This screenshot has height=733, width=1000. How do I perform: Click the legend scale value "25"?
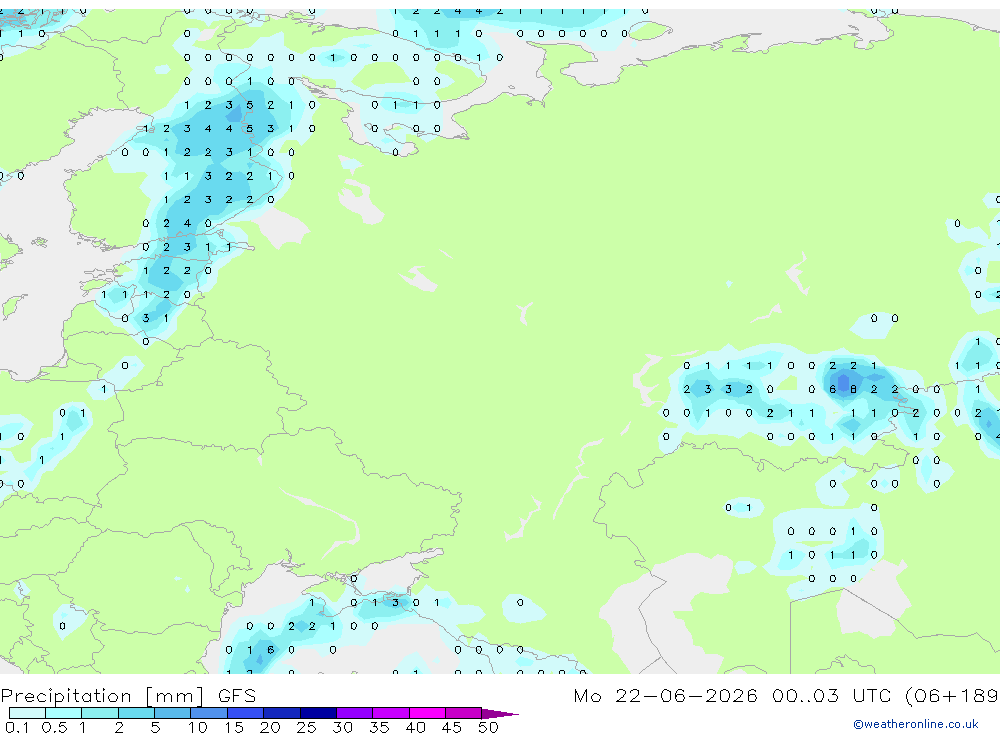pos(307,727)
